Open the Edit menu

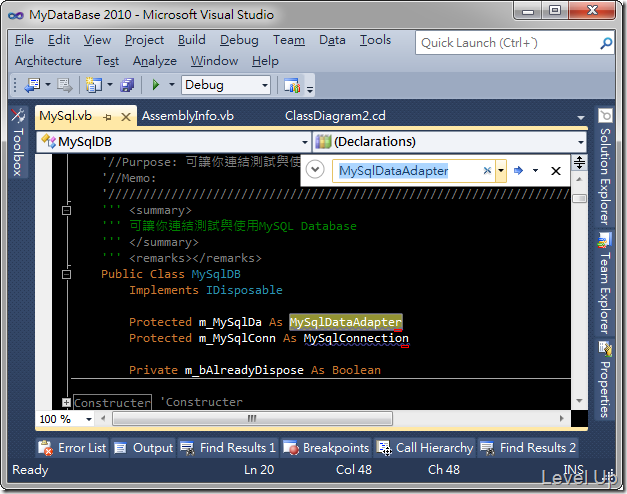click(59, 40)
